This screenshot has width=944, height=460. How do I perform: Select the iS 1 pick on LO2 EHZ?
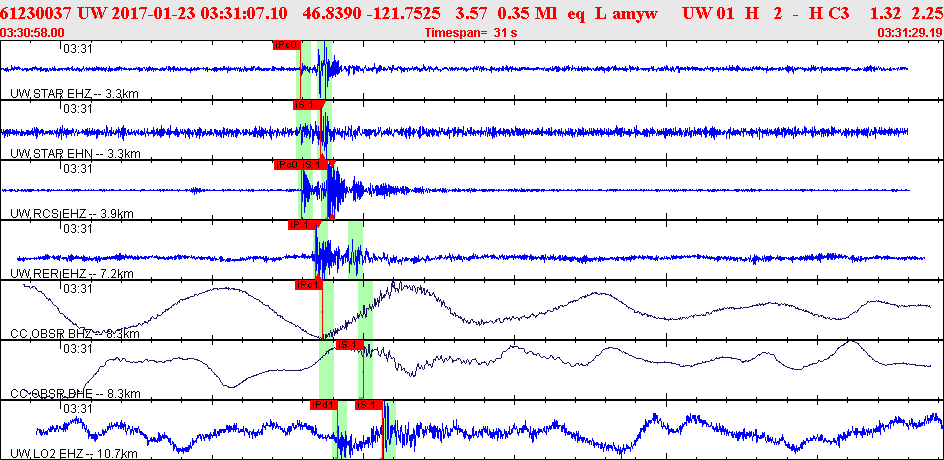tap(368, 405)
